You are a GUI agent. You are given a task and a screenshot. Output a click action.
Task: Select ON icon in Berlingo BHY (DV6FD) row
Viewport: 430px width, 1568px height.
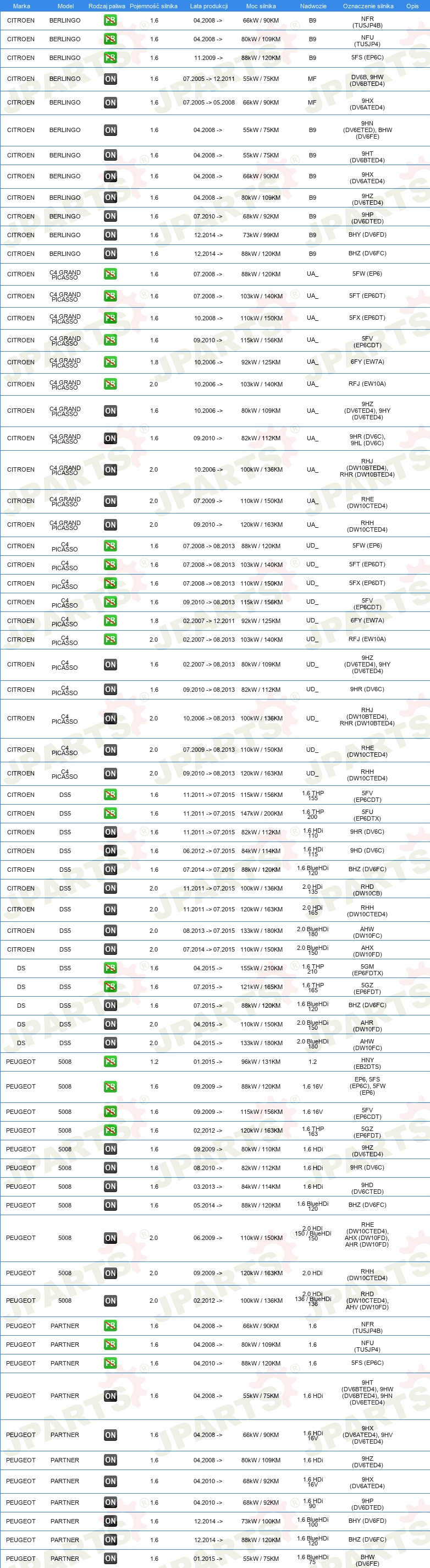(110, 235)
